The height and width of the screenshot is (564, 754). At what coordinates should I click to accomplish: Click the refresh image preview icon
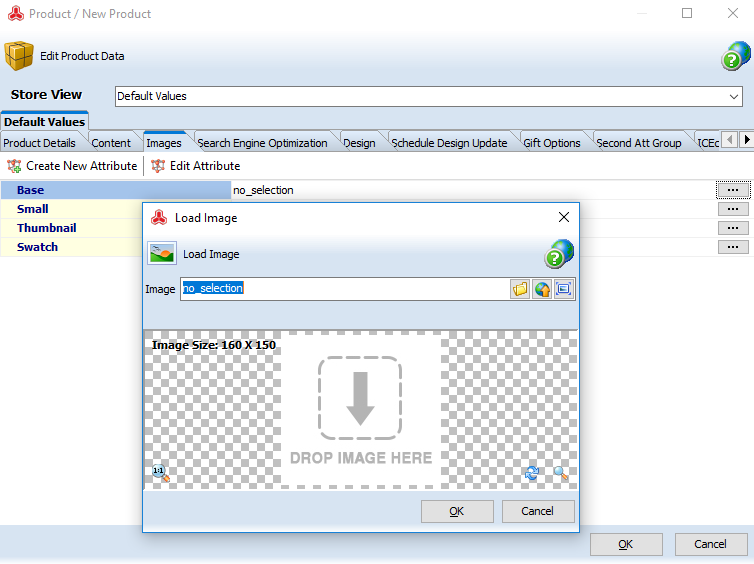[x=532, y=473]
